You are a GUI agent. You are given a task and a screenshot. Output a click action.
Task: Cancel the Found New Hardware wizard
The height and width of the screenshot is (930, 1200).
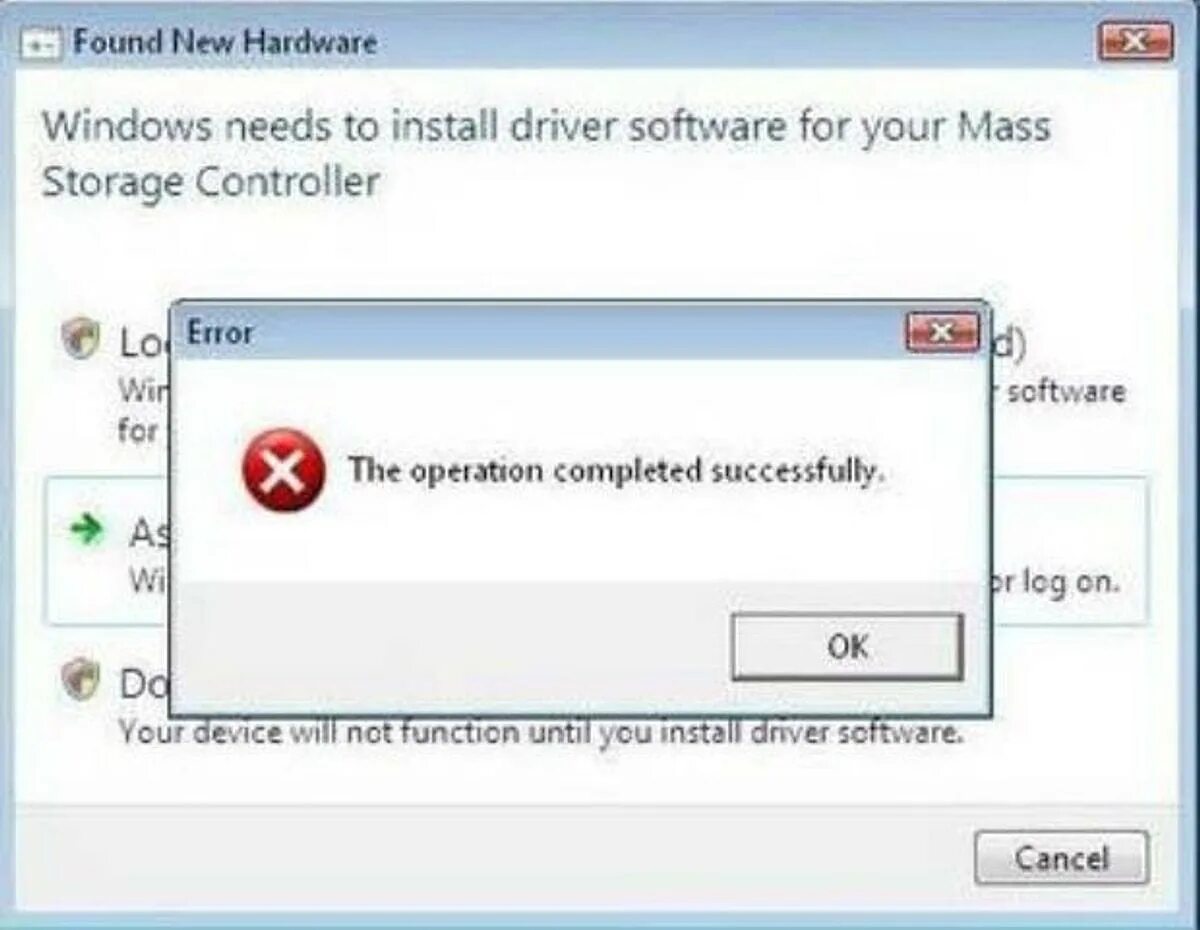(x=1061, y=858)
